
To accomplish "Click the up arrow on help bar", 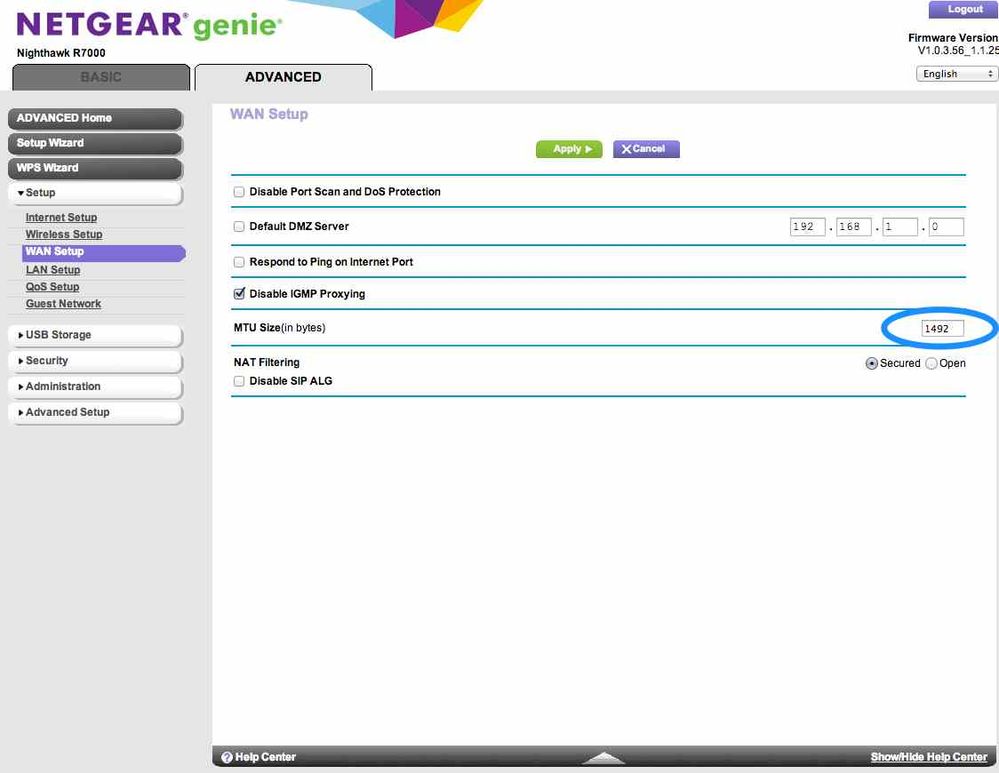I will (x=603, y=759).
